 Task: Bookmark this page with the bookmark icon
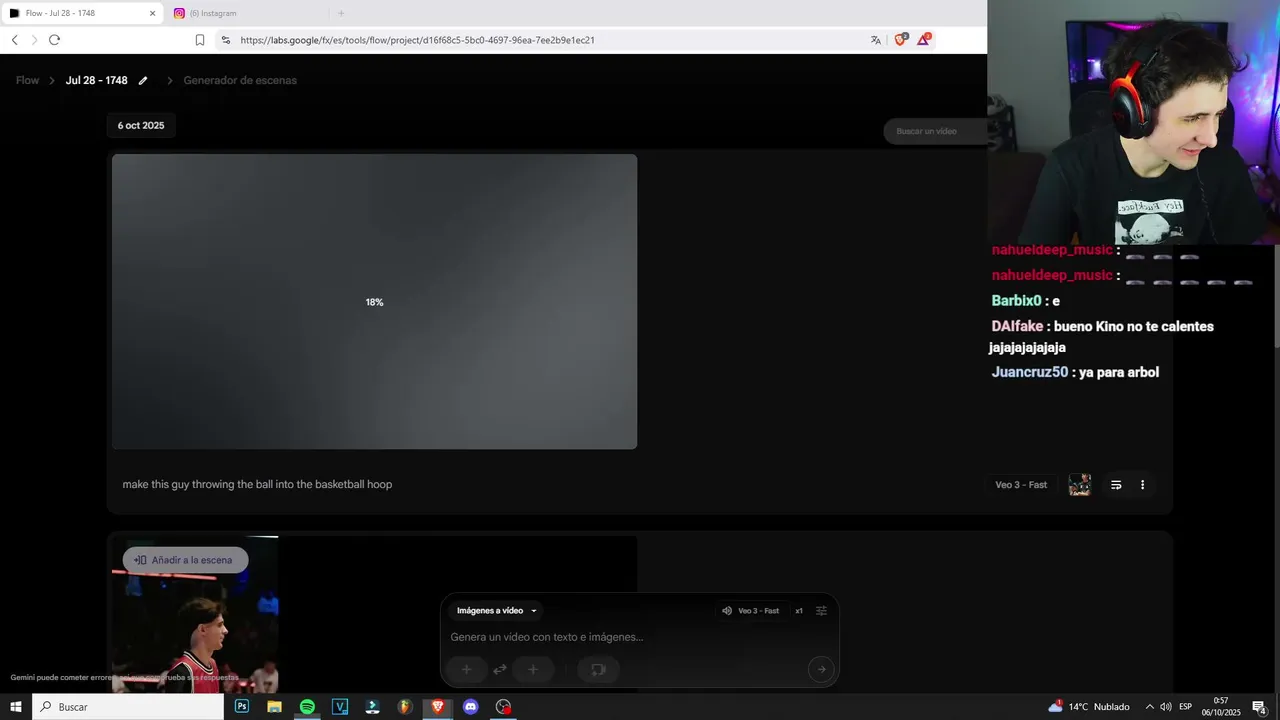pos(200,40)
